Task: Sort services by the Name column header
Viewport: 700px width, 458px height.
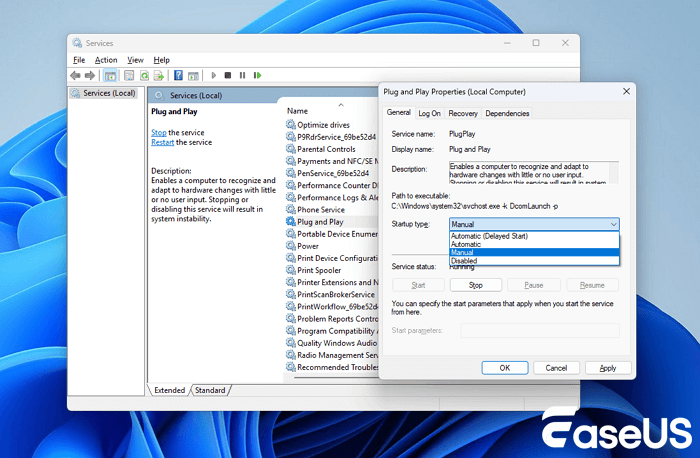Action: tap(297, 111)
